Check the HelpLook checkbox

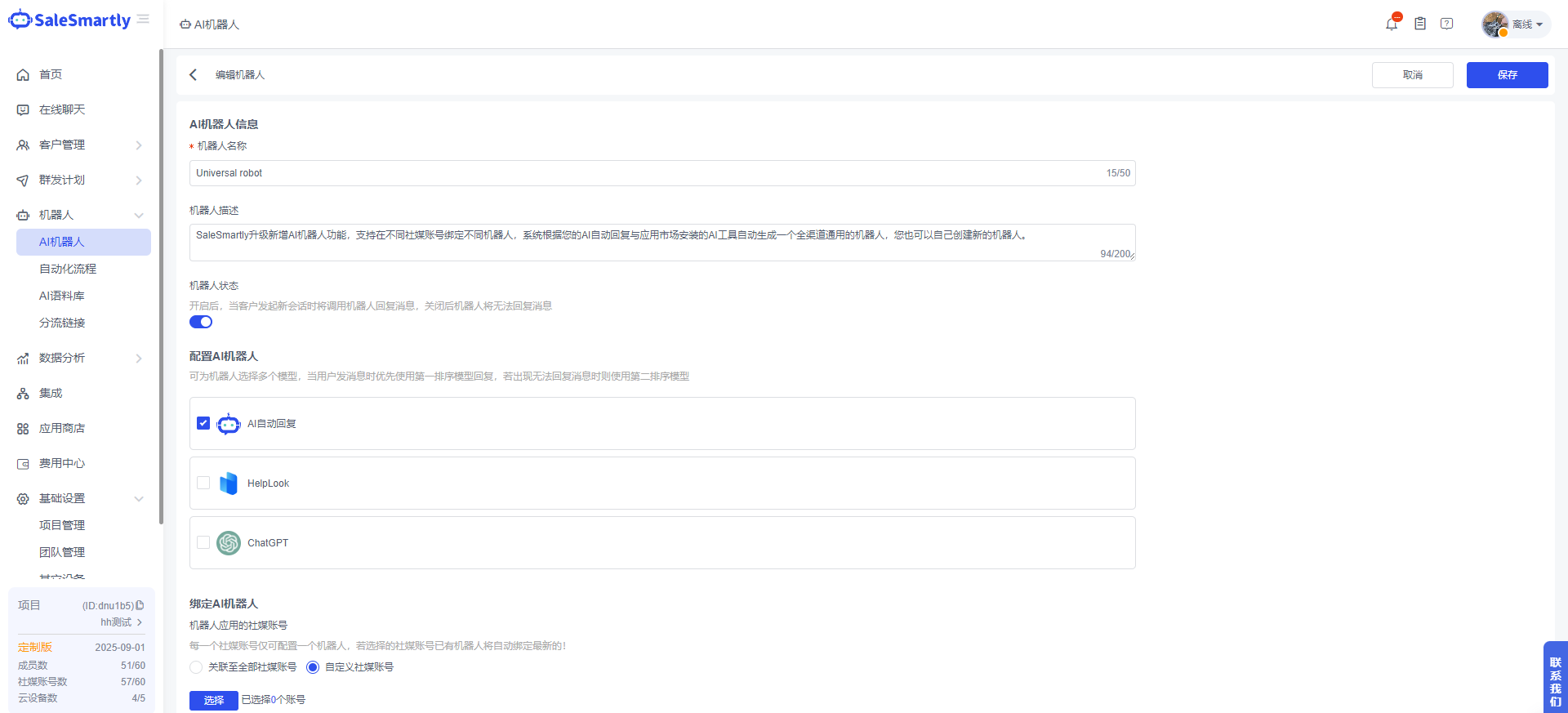point(203,483)
